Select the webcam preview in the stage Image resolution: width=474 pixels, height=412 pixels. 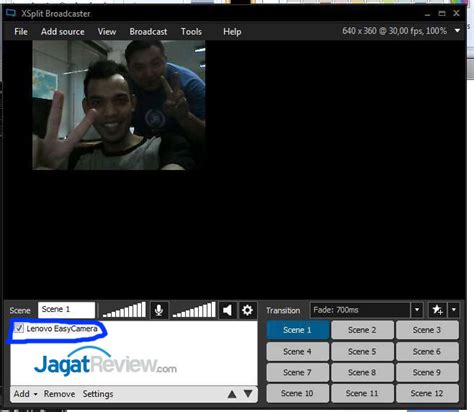click(119, 105)
